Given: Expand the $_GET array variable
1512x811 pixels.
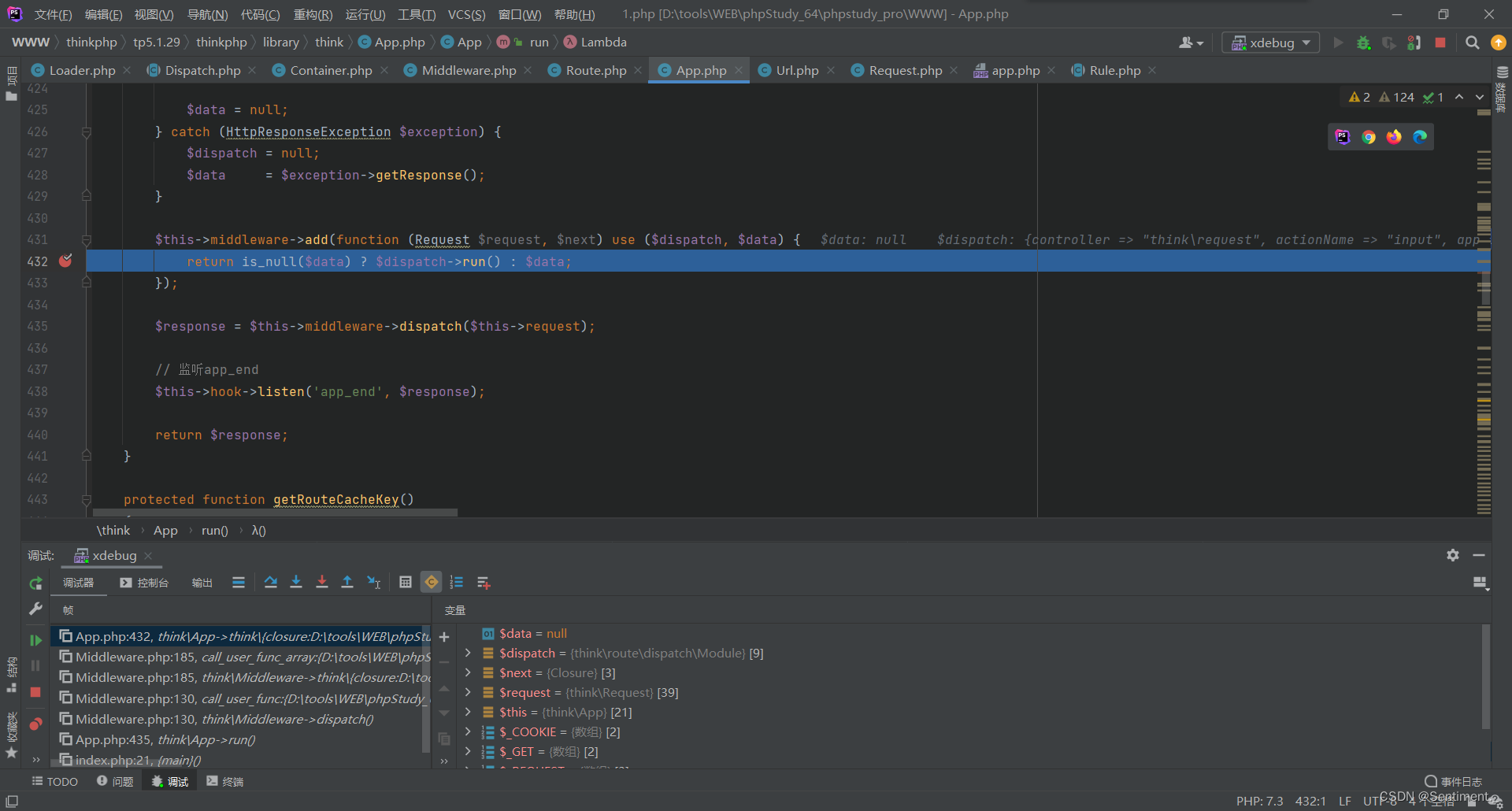Looking at the screenshot, I should (x=469, y=751).
